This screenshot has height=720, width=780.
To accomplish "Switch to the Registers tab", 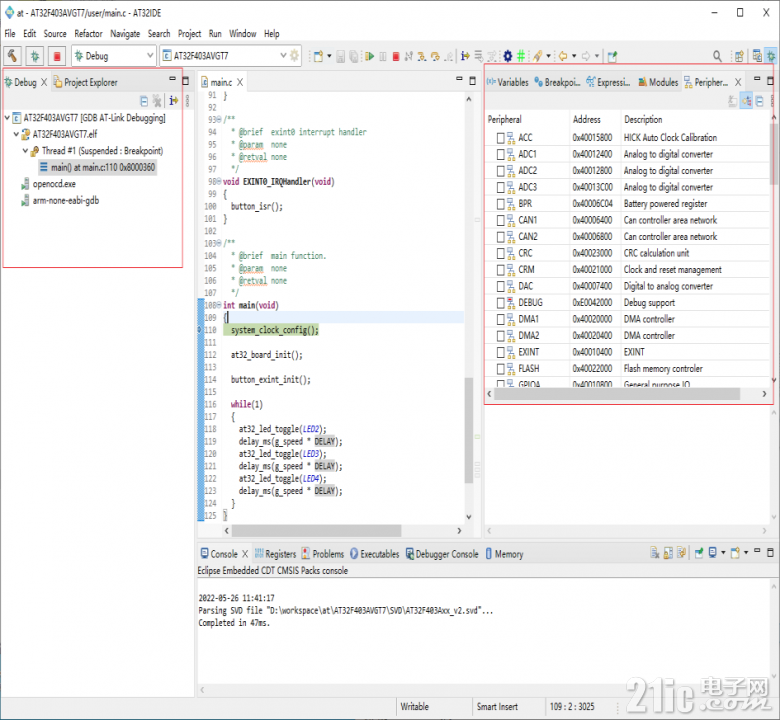I will [276, 554].
